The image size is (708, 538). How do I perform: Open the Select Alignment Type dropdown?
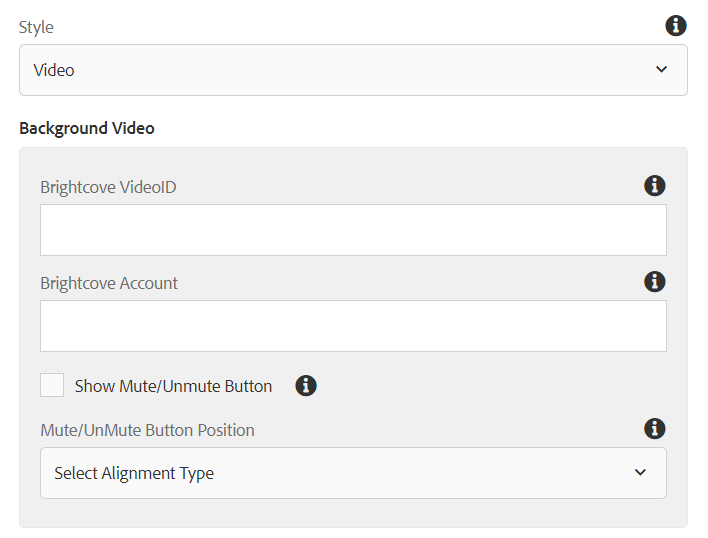(353, 473)
